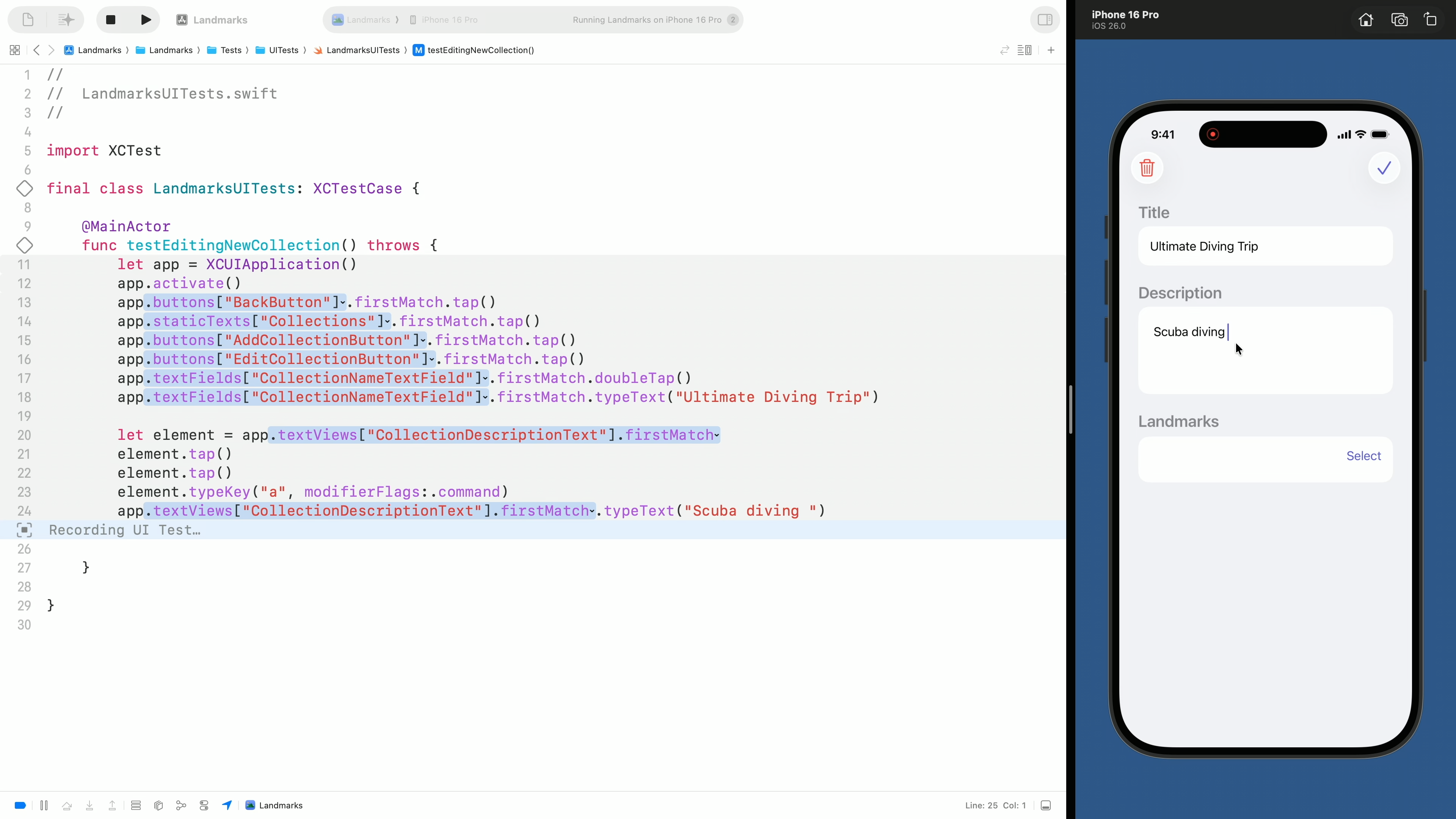Toggle the inspector panel button
This screenshot has height=819, width=1456.
[x=1045, y=20]
